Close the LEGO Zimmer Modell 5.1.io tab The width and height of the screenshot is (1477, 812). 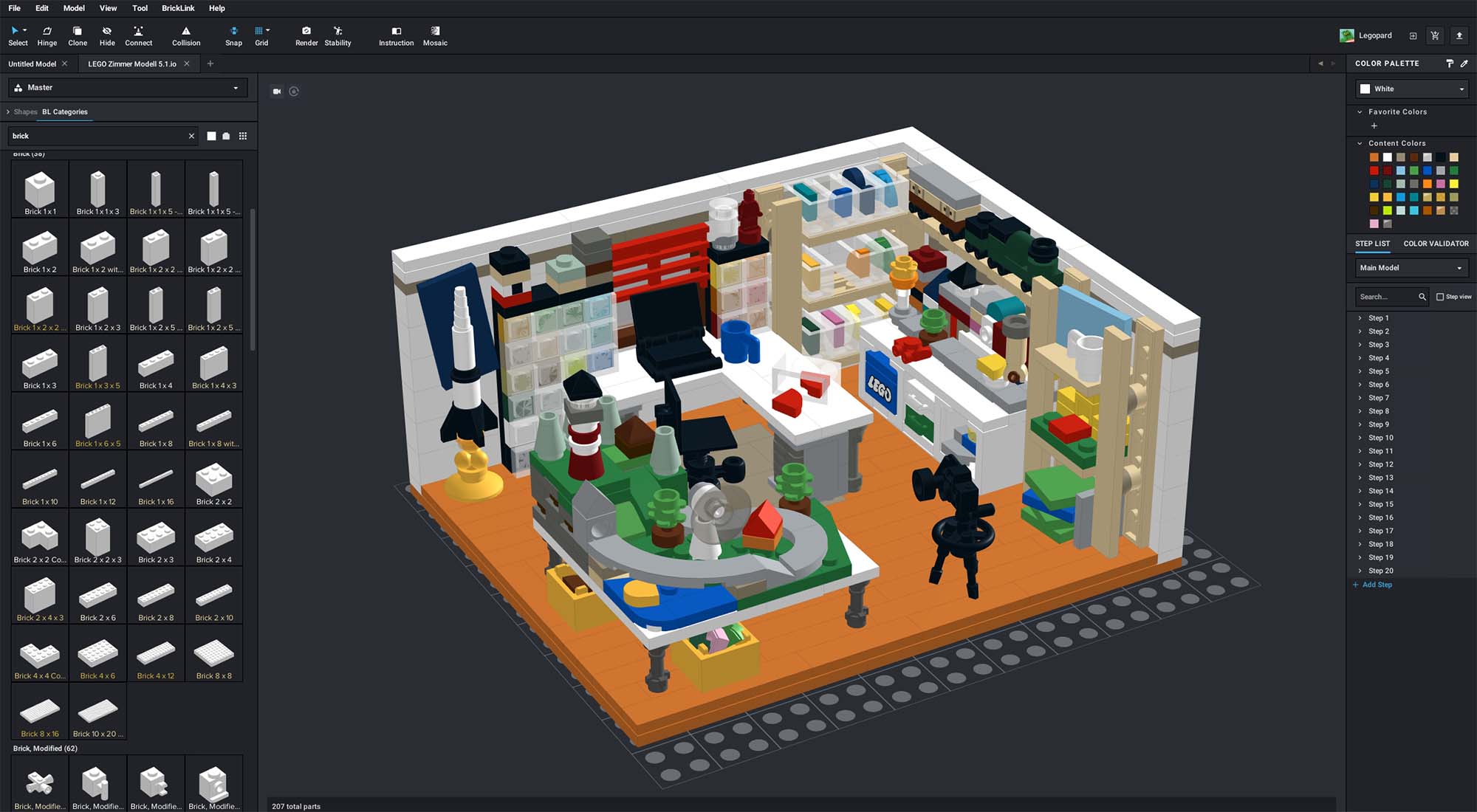(x=187, y=63)
